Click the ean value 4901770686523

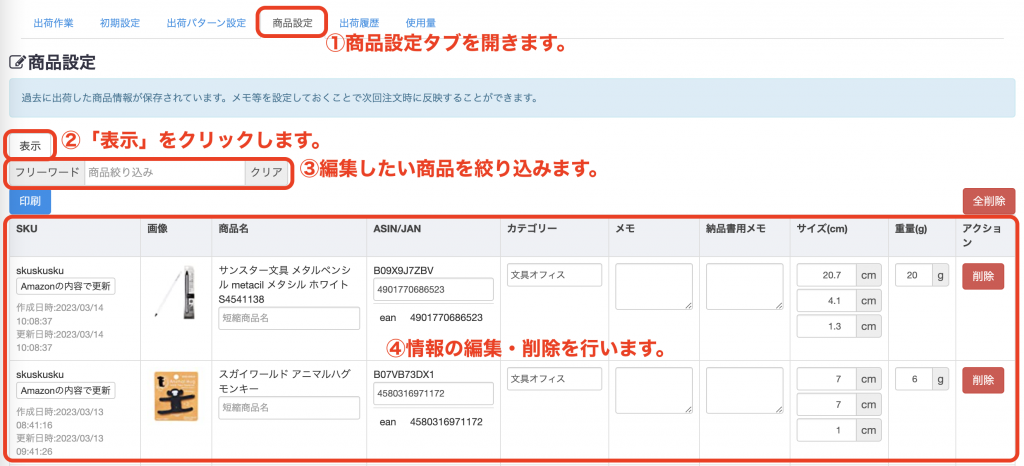point(446,318)
